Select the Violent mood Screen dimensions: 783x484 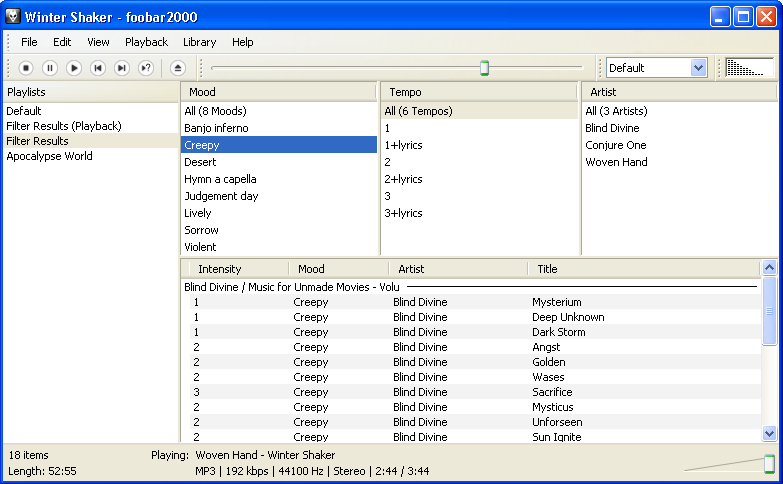[279, 247]
